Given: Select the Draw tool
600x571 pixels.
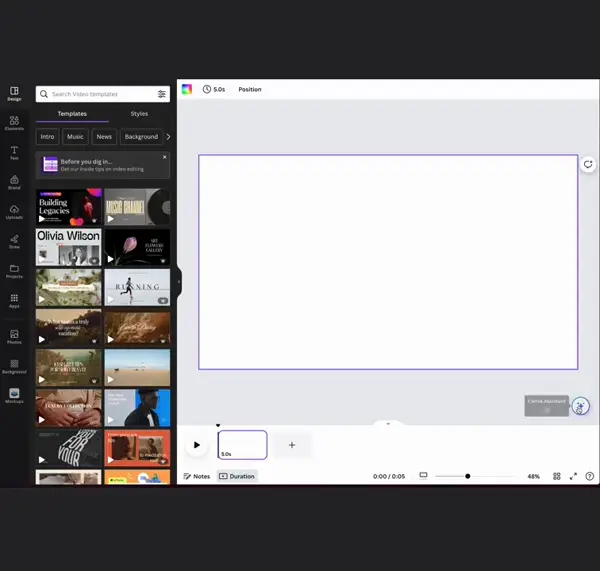Looking at the screenshot, I should pos(14,241).
